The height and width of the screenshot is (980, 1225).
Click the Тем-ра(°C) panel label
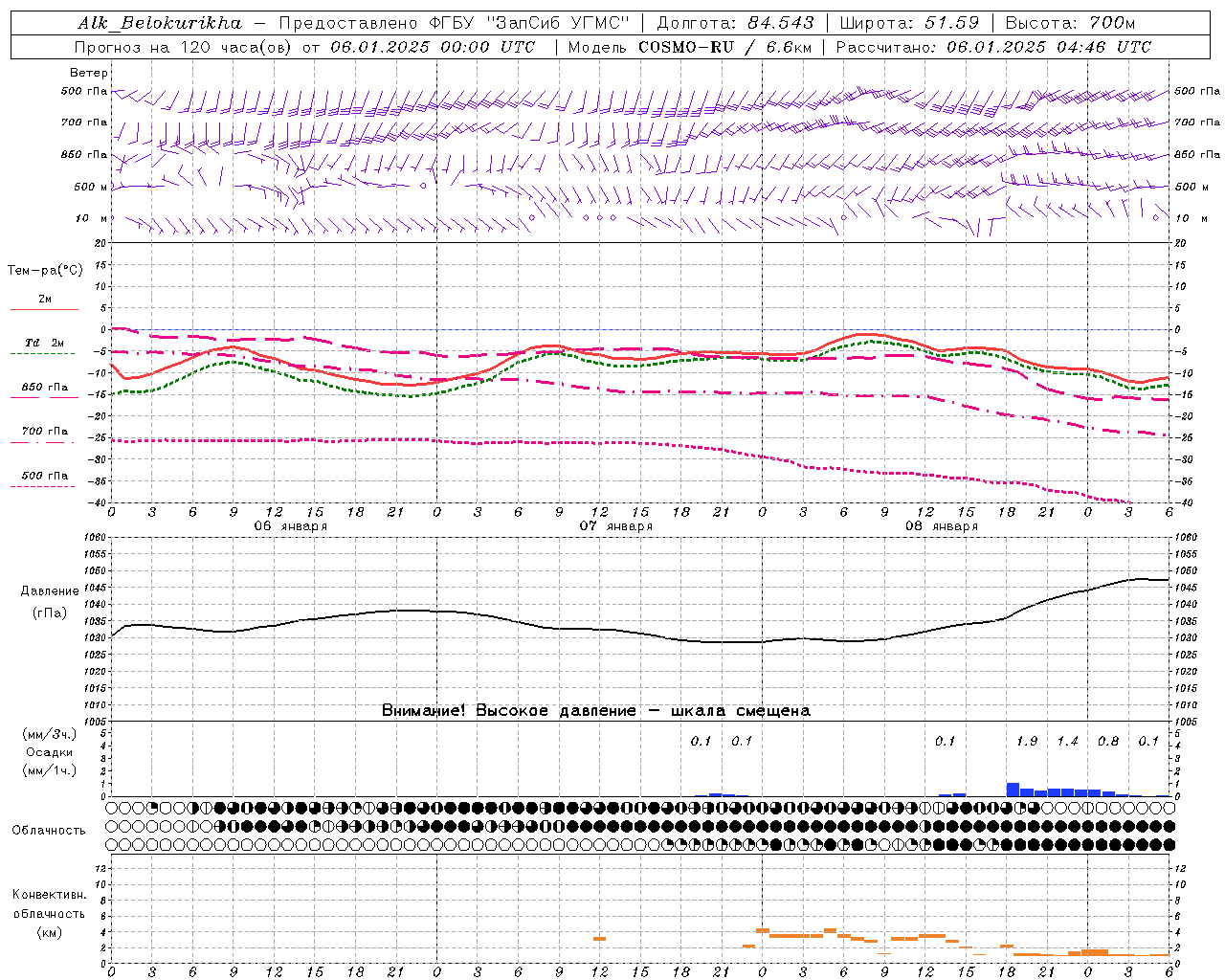point(45,271)
